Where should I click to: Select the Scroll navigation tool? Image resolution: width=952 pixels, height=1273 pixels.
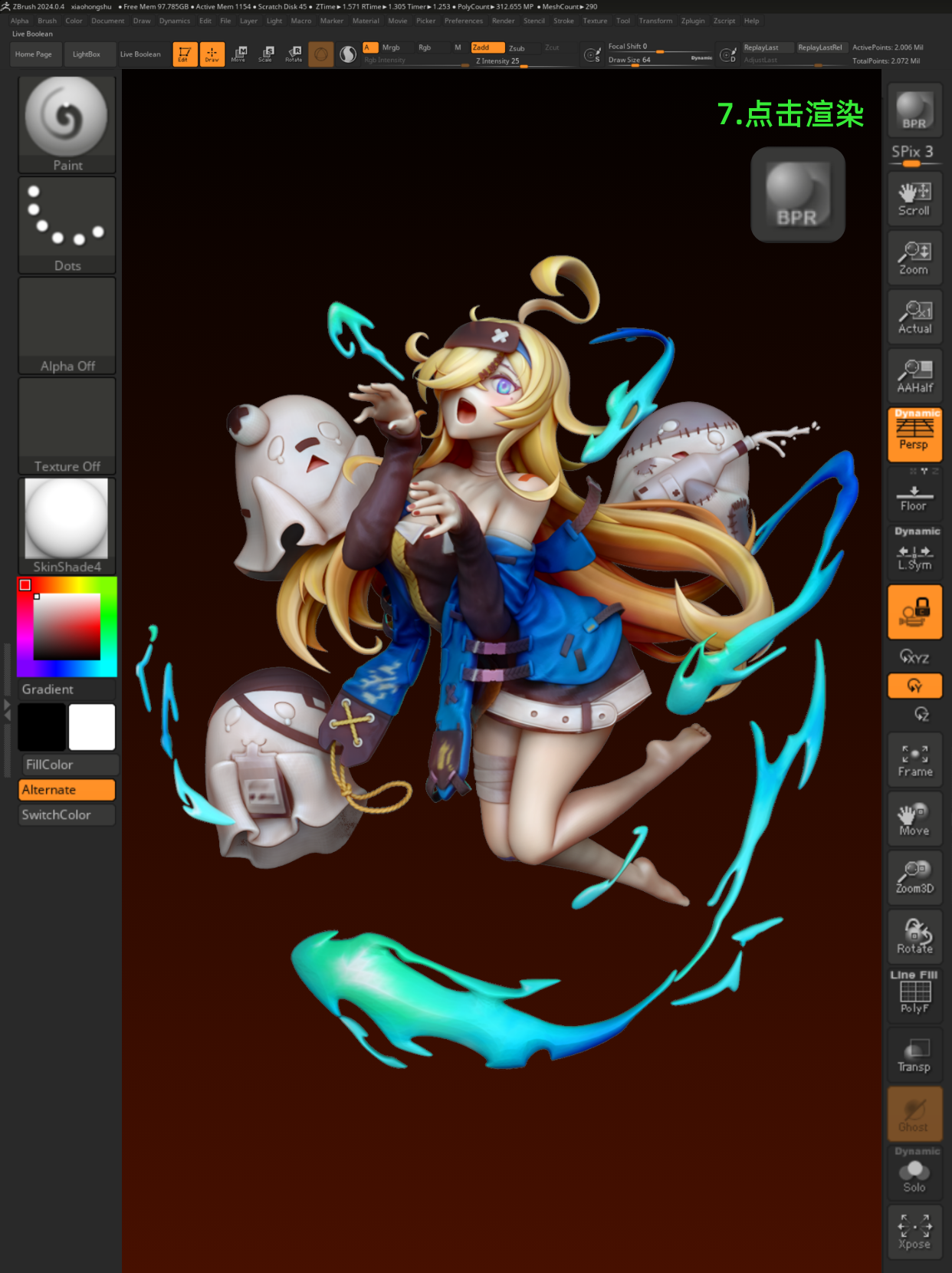pyautogui.click(x=914, y=199)
